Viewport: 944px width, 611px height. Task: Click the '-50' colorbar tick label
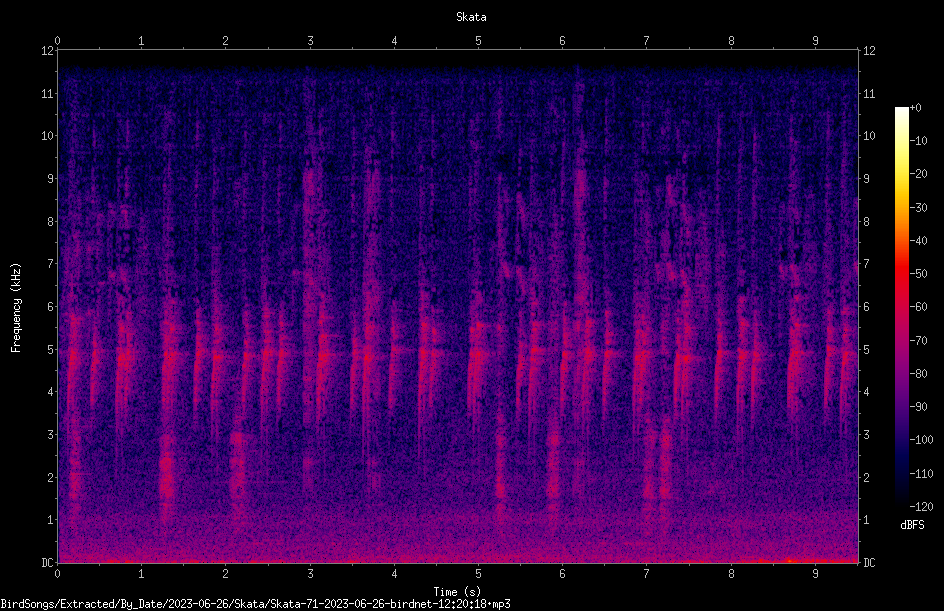coord(919,274)
